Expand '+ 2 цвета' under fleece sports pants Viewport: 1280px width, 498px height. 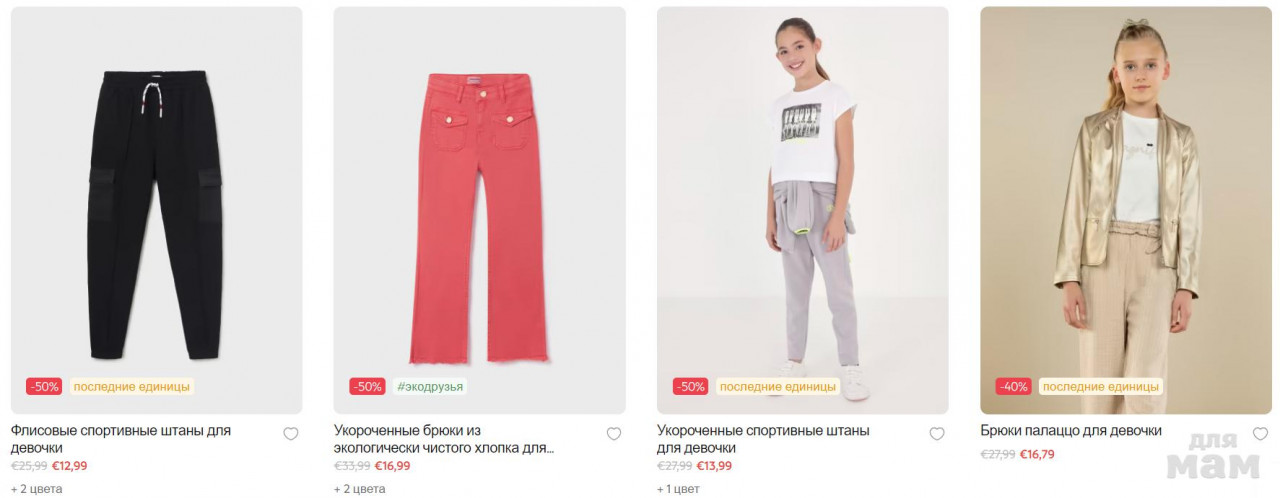click(37, 489)
